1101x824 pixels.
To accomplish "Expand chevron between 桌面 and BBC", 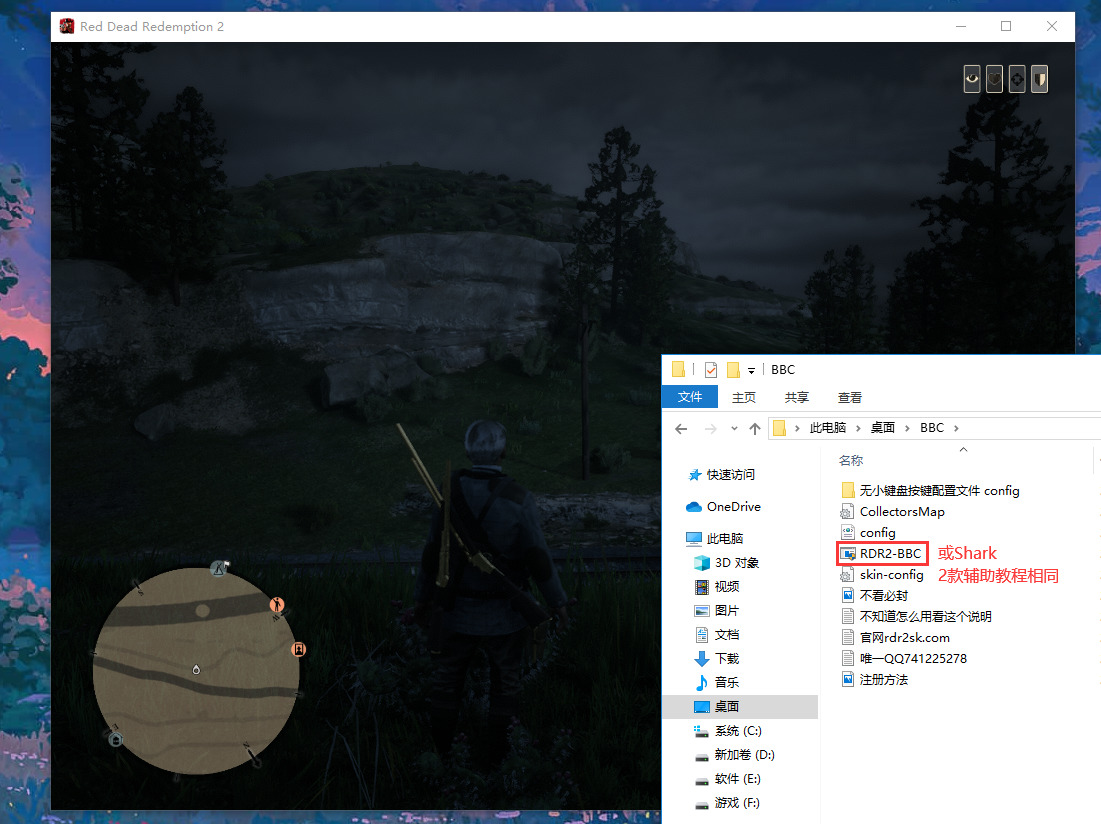I will coord(907,428).
